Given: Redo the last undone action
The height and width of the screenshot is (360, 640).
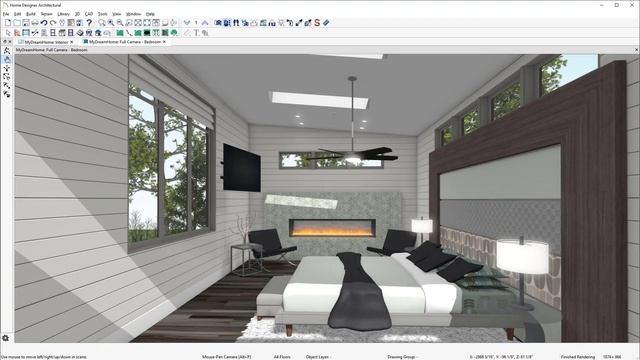Looking at the screenshot, I should (x=53, y=23).
